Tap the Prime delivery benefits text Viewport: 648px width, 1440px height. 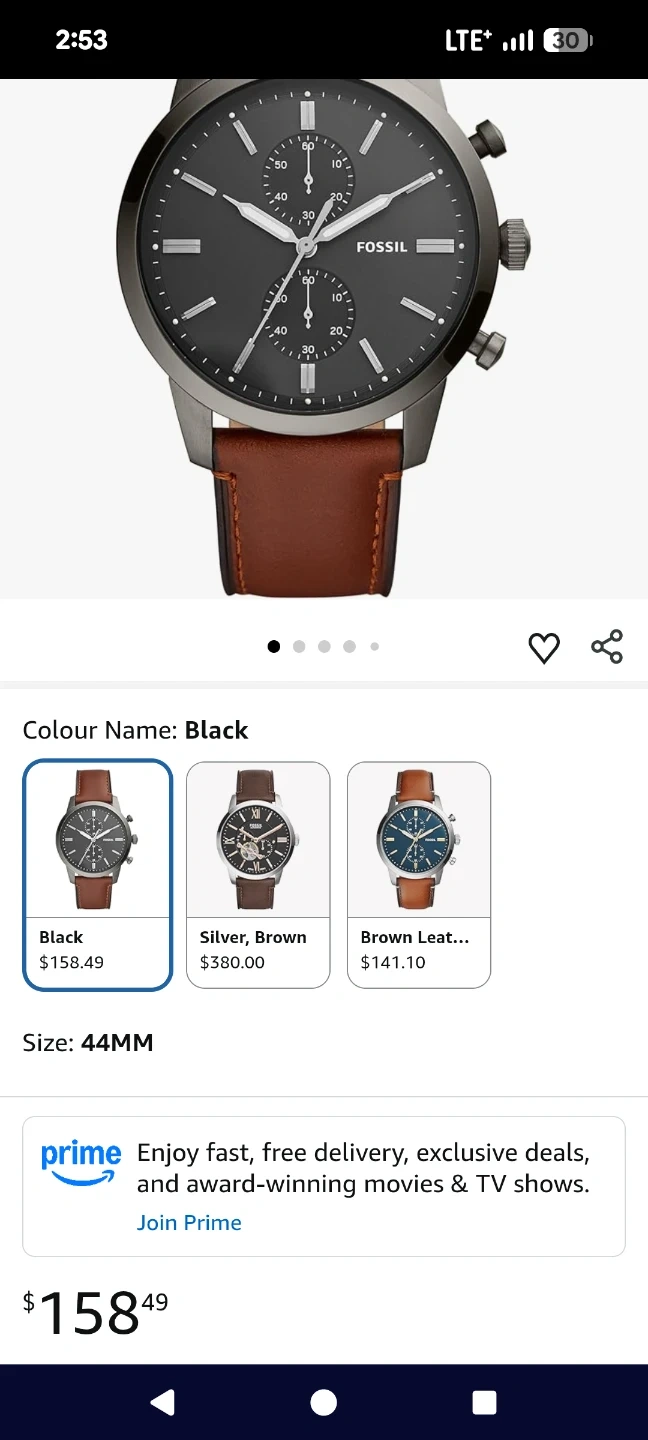(x=363, y=1168)
